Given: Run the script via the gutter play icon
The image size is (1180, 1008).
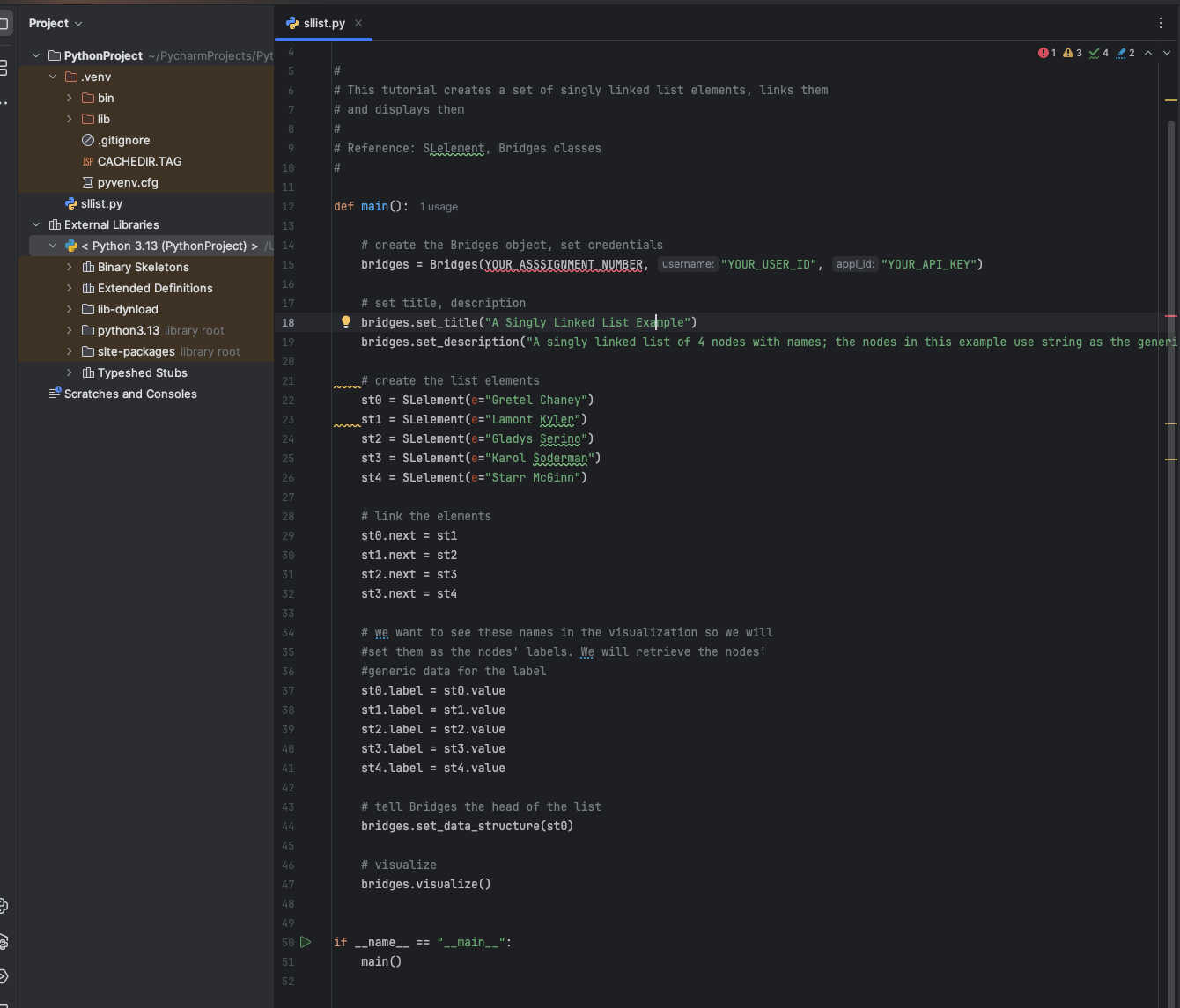Looking at the screenshot, I should tap(306, 942).
